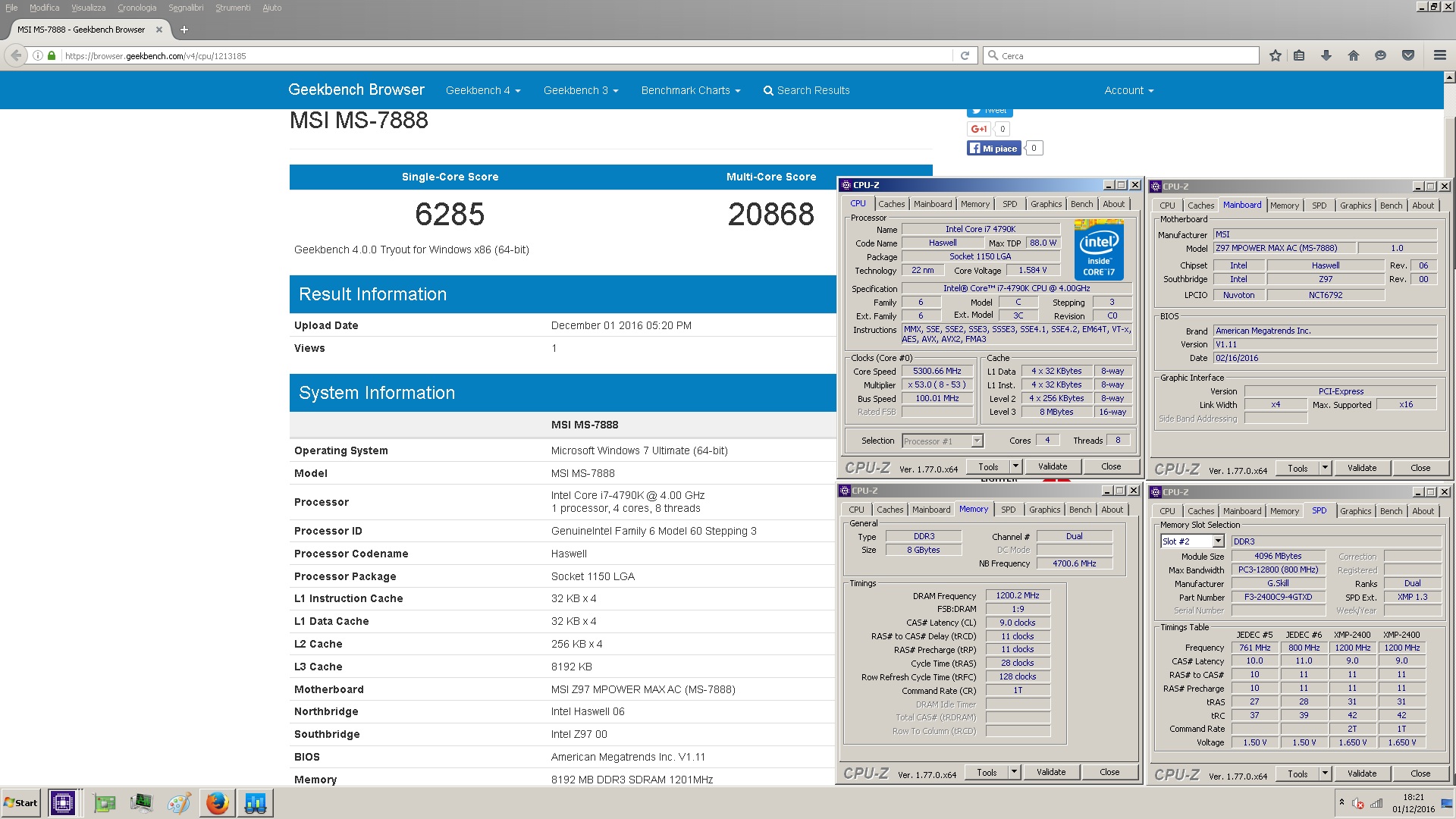Go to the home page icon
1456x819 pixels.
pyautogui.click(x=1353, y=55)
